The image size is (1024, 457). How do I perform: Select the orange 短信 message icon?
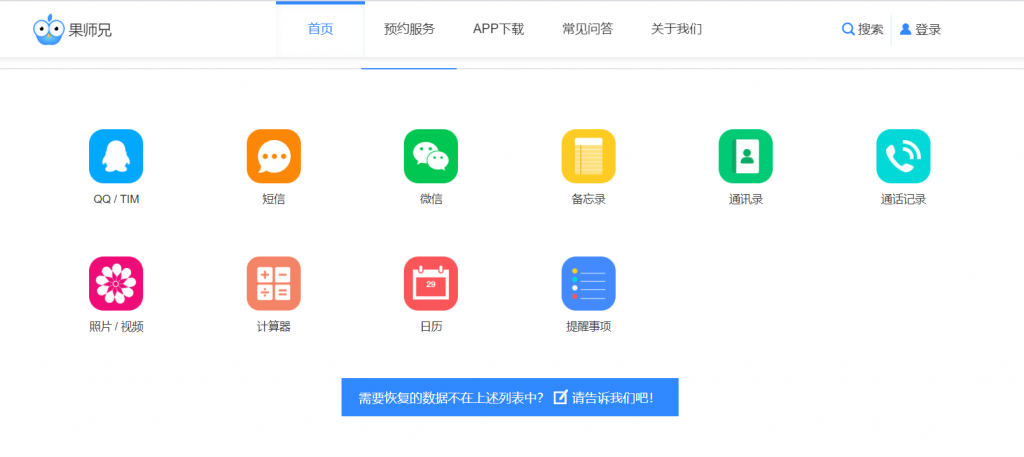point(274,156)
